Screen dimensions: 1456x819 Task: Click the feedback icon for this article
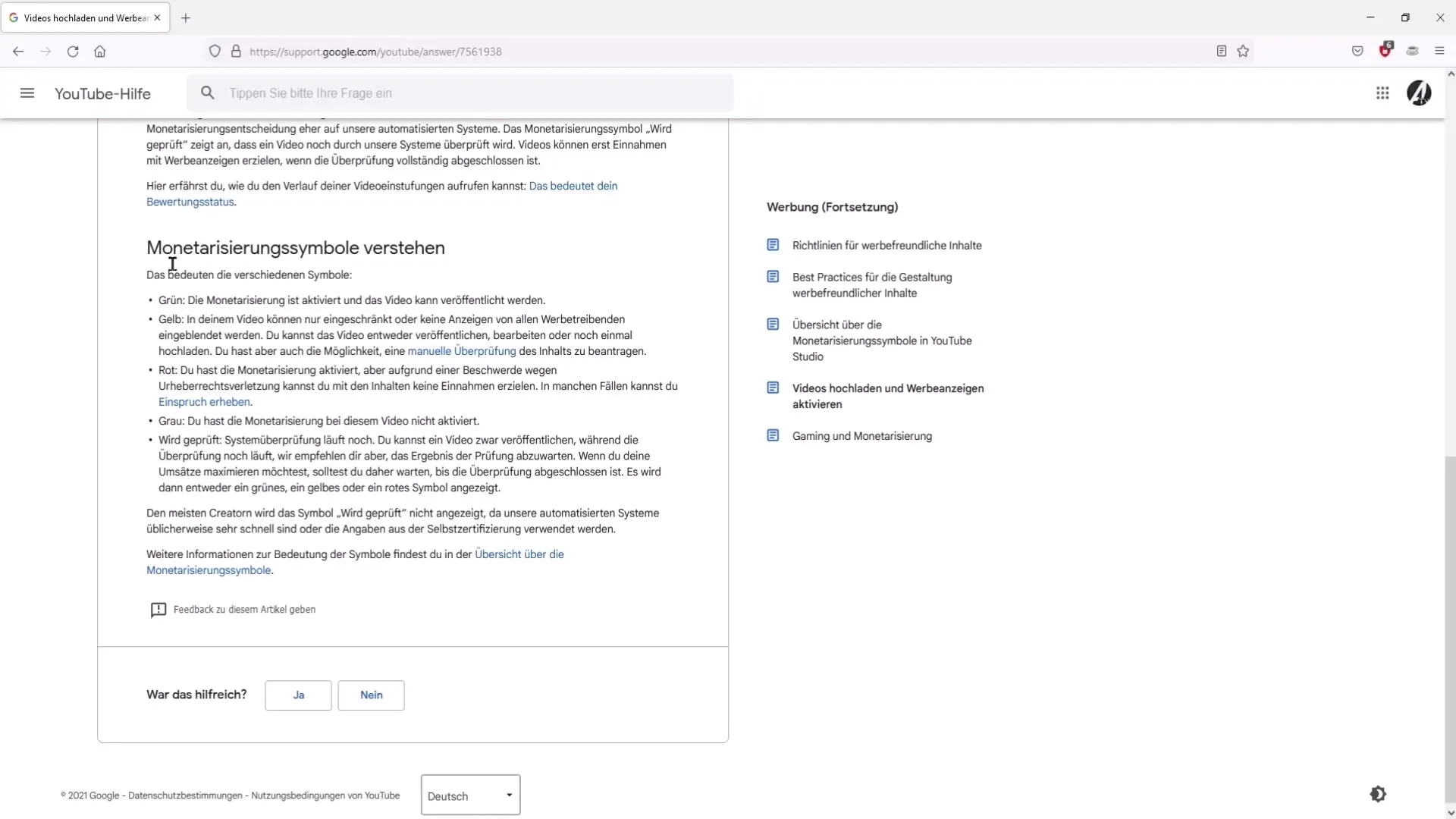pos(158,610)
